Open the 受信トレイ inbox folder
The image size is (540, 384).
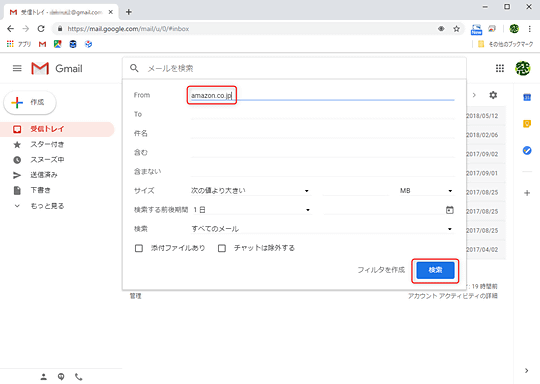point(57,129)
